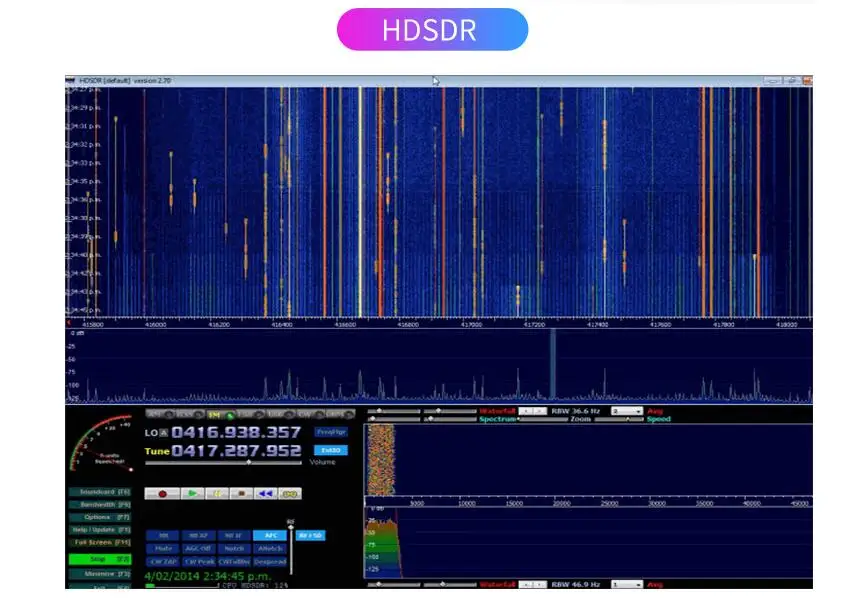Decrease lower RBW 46.9 Hz with left arrow

click(x=526, y=585)
